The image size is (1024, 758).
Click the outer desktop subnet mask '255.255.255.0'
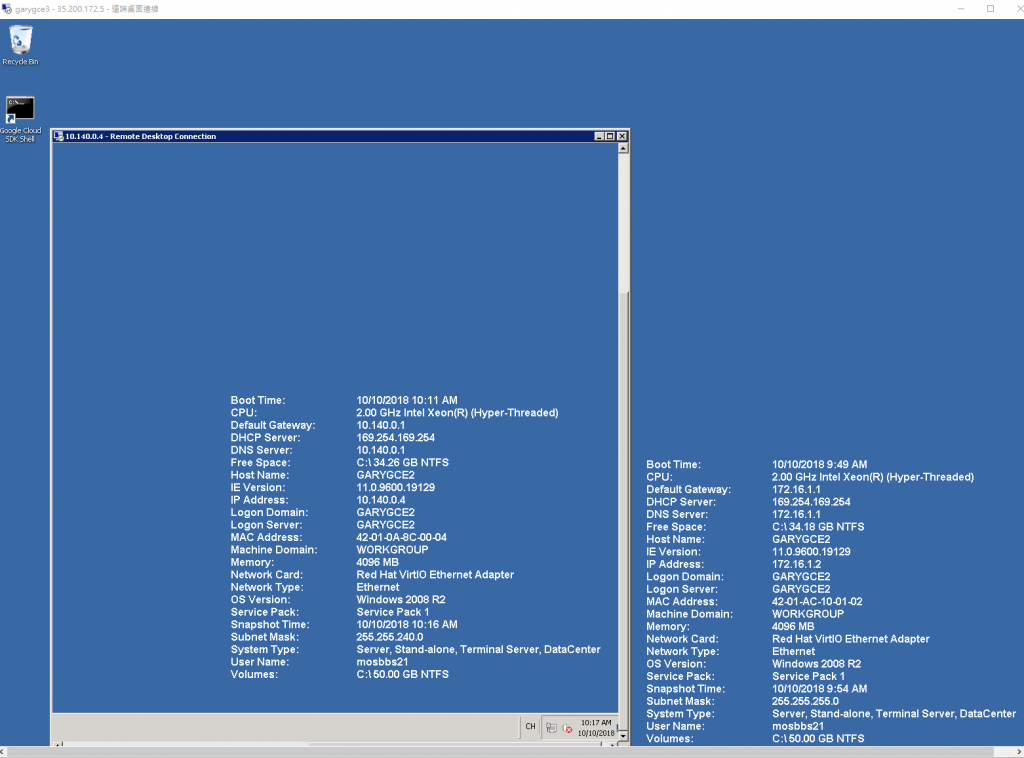point(805,701)
